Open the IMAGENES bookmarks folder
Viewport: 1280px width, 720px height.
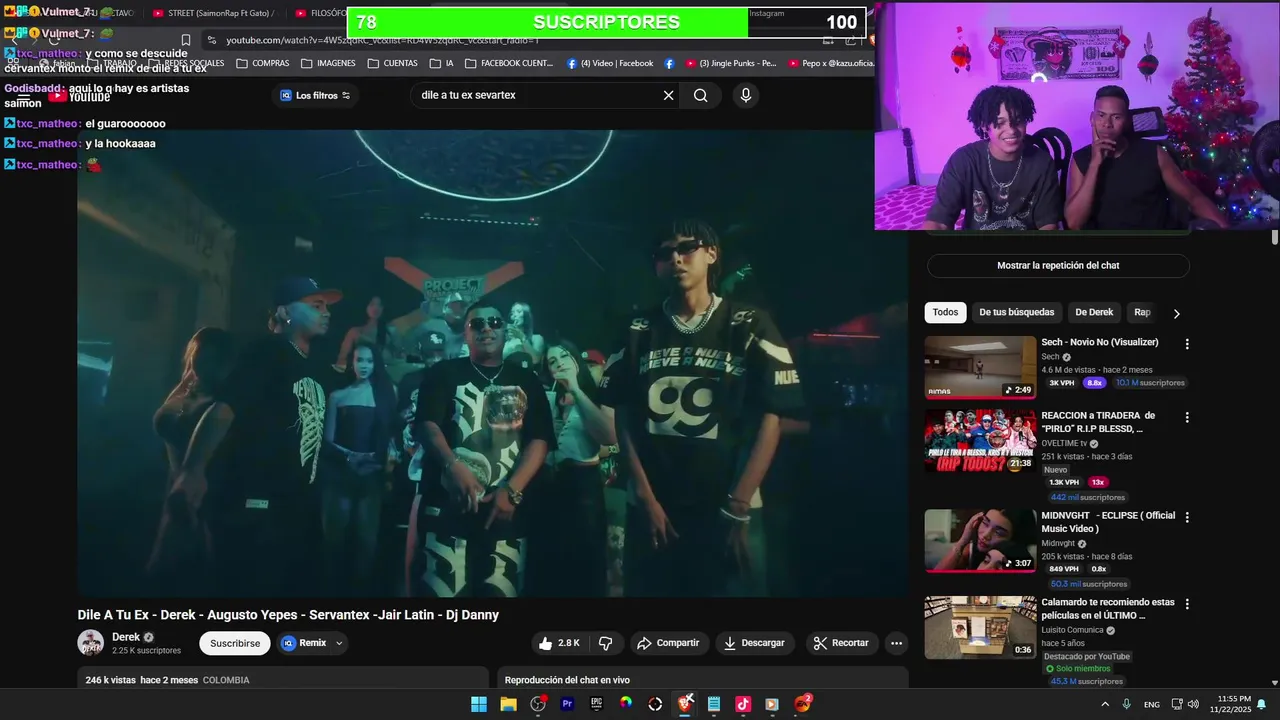click(328, 63)
